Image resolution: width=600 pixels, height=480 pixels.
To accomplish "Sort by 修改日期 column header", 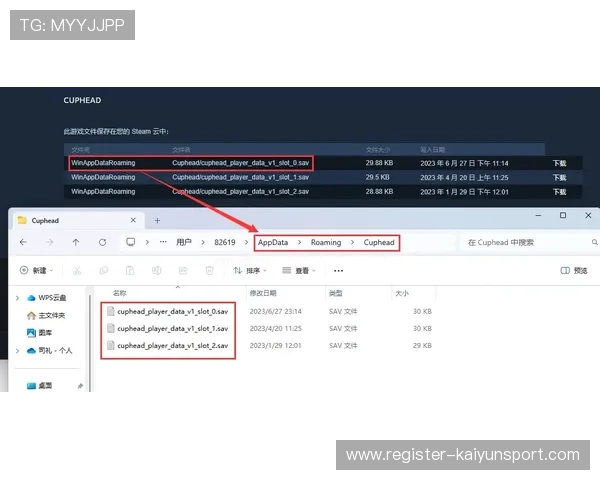I will 263,293.
